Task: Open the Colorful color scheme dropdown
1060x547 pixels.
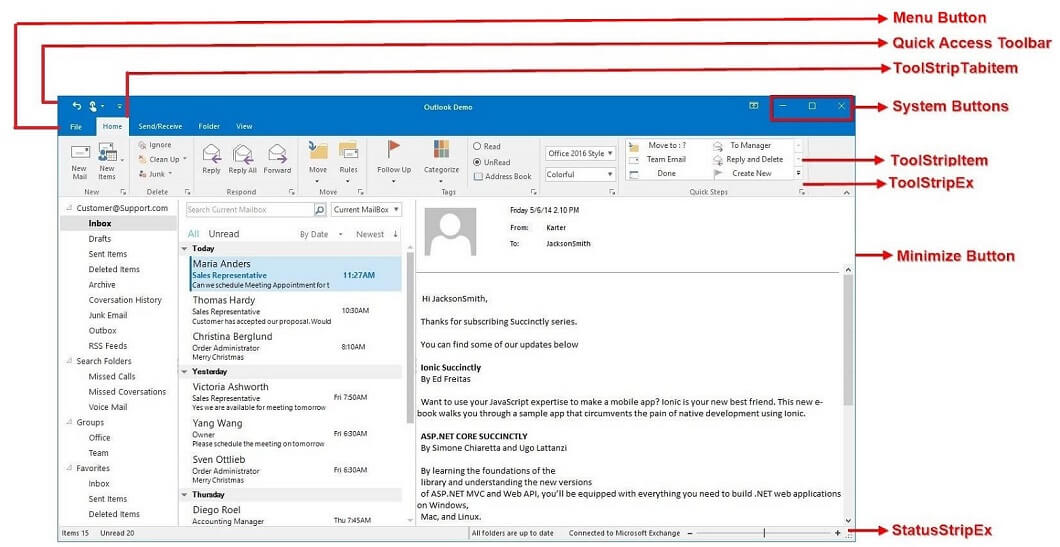Action: [581, 174]
